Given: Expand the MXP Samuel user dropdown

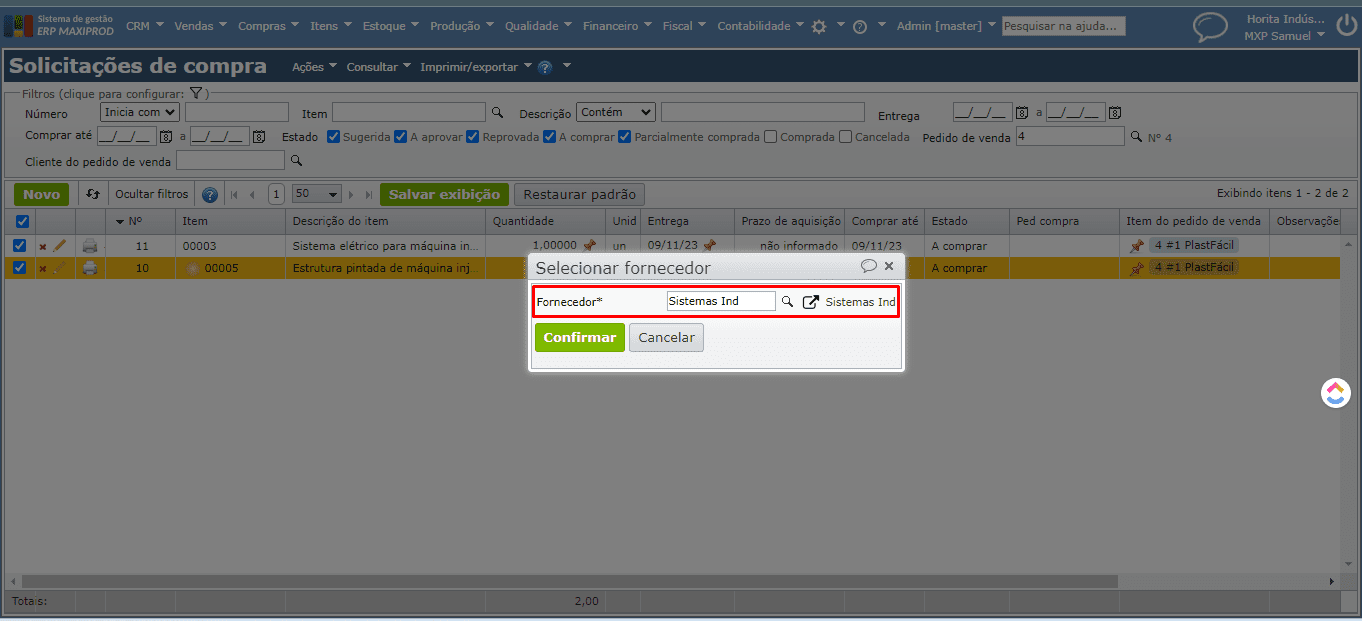Looking at the screenshot, I should click(x=1284, y=36).
